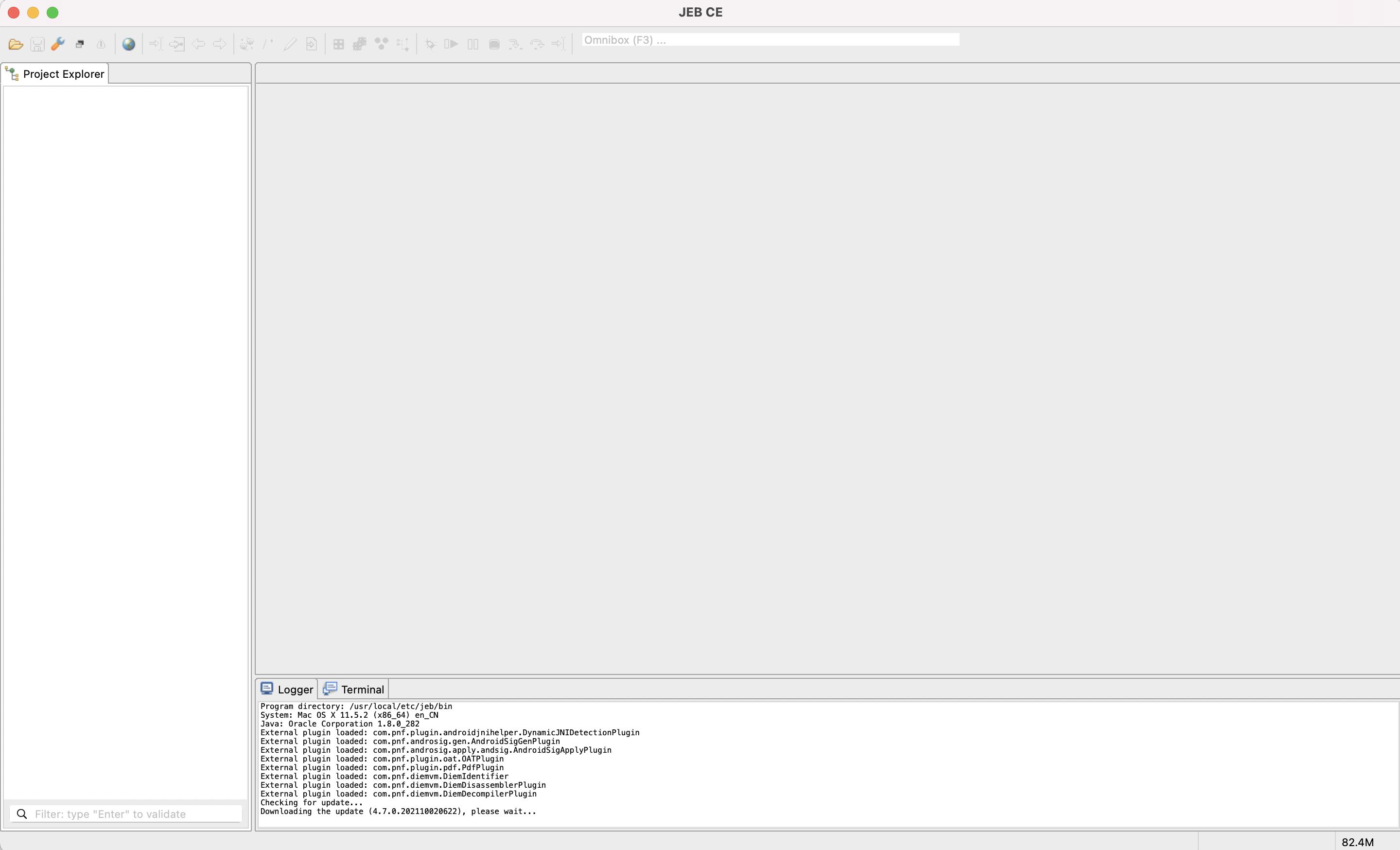Screen dimensions: 1400x850
Task: Click the DiemDecompilerPlugin loaded log line
Action: pyautogui.click(x=398, y=794)
